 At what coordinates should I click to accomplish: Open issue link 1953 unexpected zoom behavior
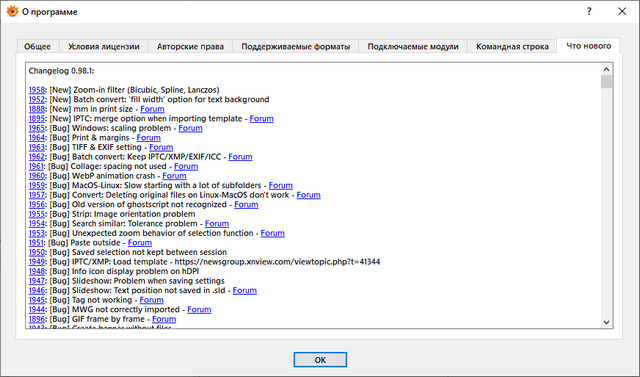[37, 233]
